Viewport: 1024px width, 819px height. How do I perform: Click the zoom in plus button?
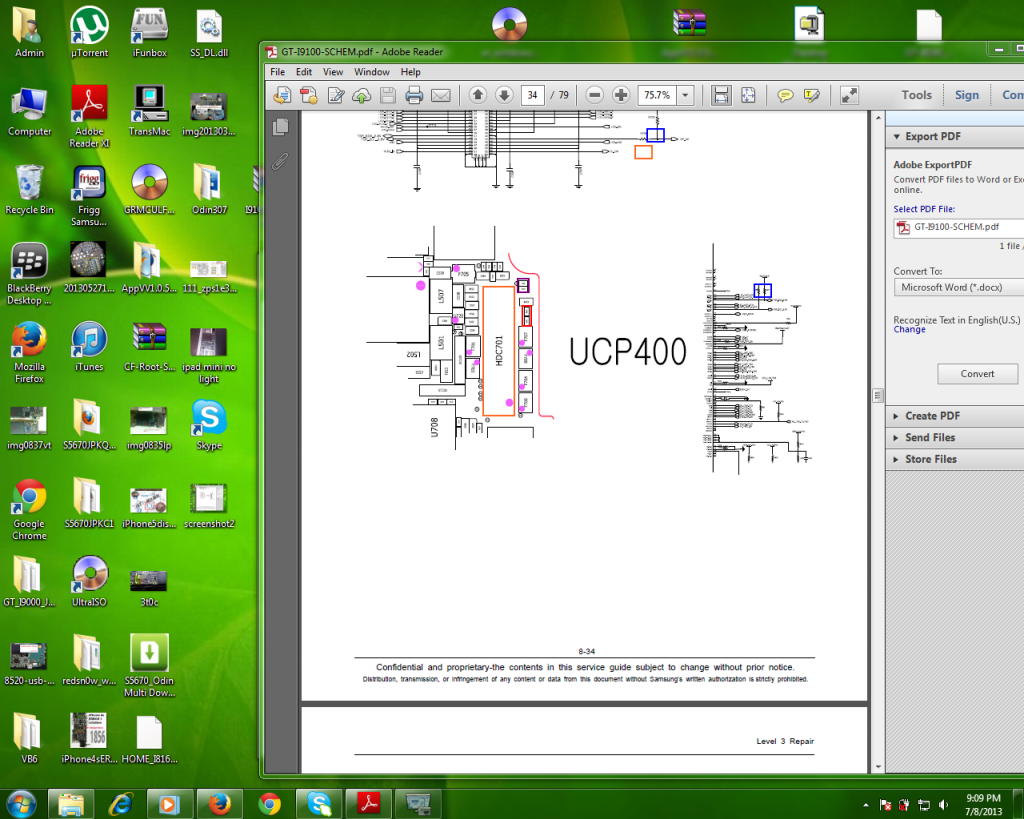click(621, 95)
